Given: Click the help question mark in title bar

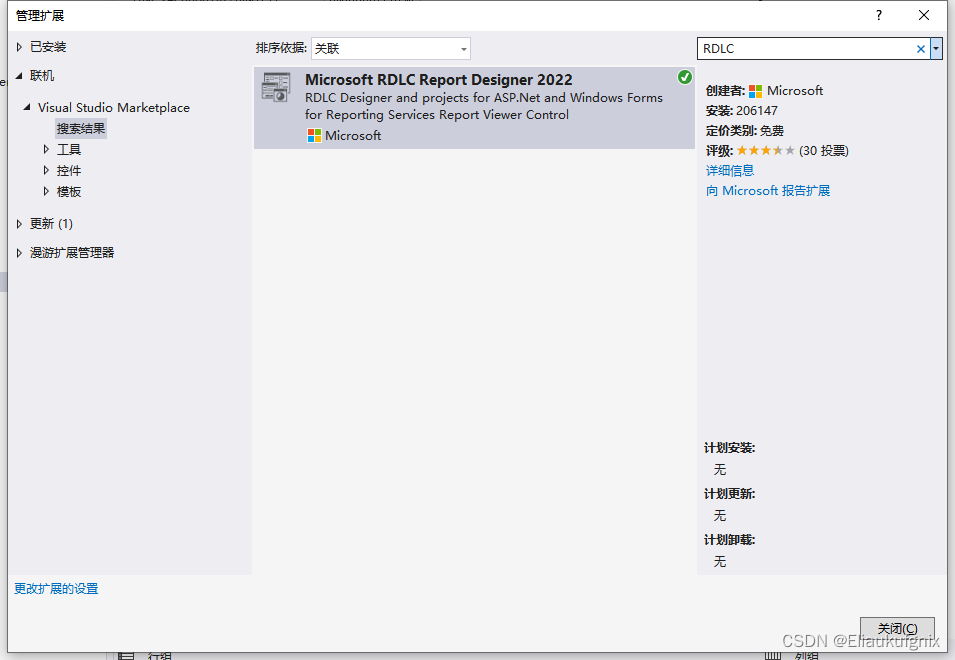Looking at the screenshot, I should pos(878,15).
